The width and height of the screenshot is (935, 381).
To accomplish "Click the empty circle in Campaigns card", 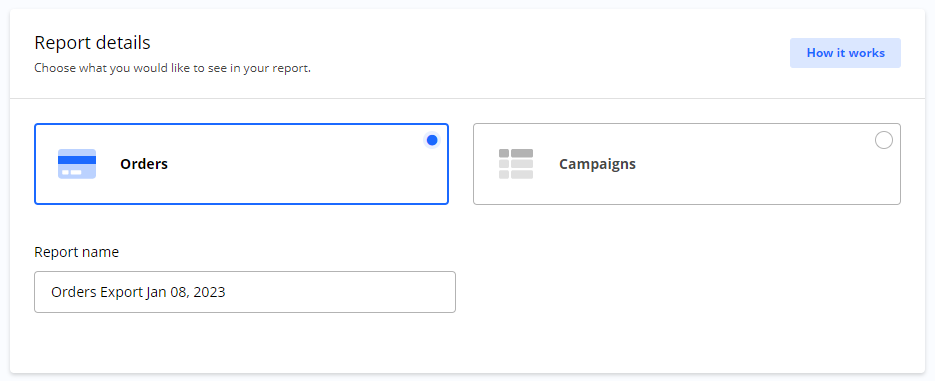I will [x=884, y=140].
